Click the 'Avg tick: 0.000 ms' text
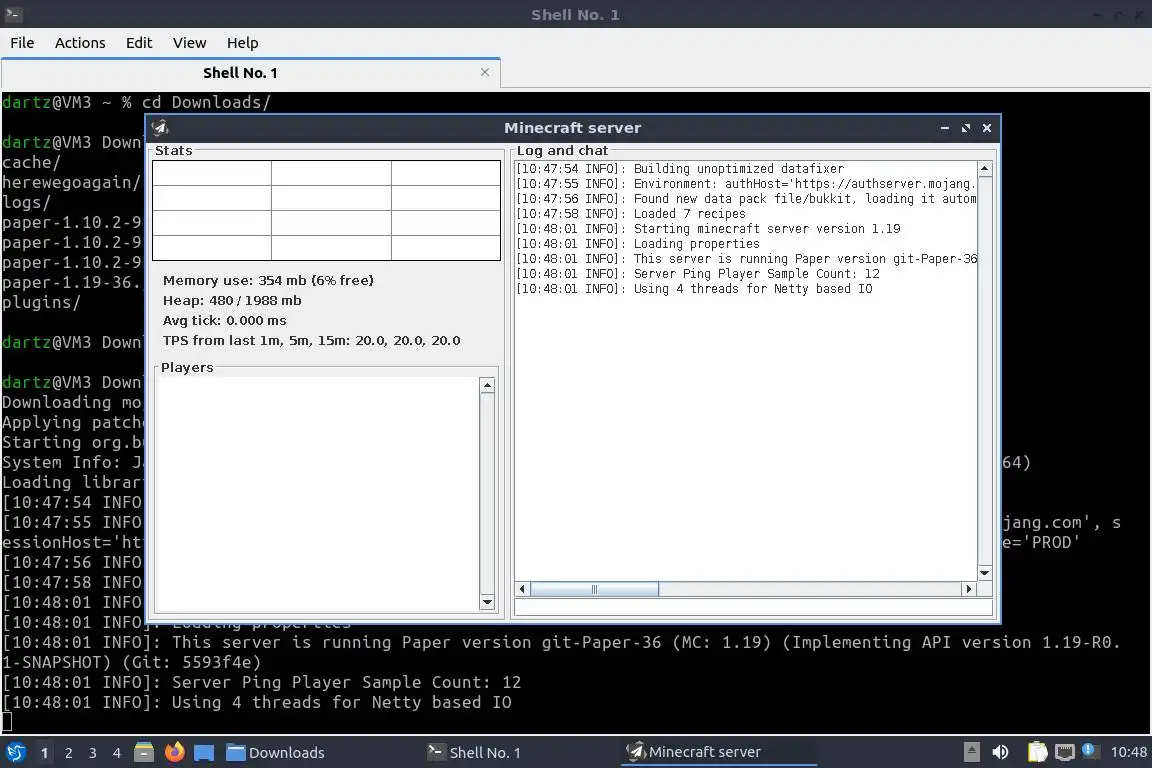Screen dimensions: 1152x768 [225, 320]
